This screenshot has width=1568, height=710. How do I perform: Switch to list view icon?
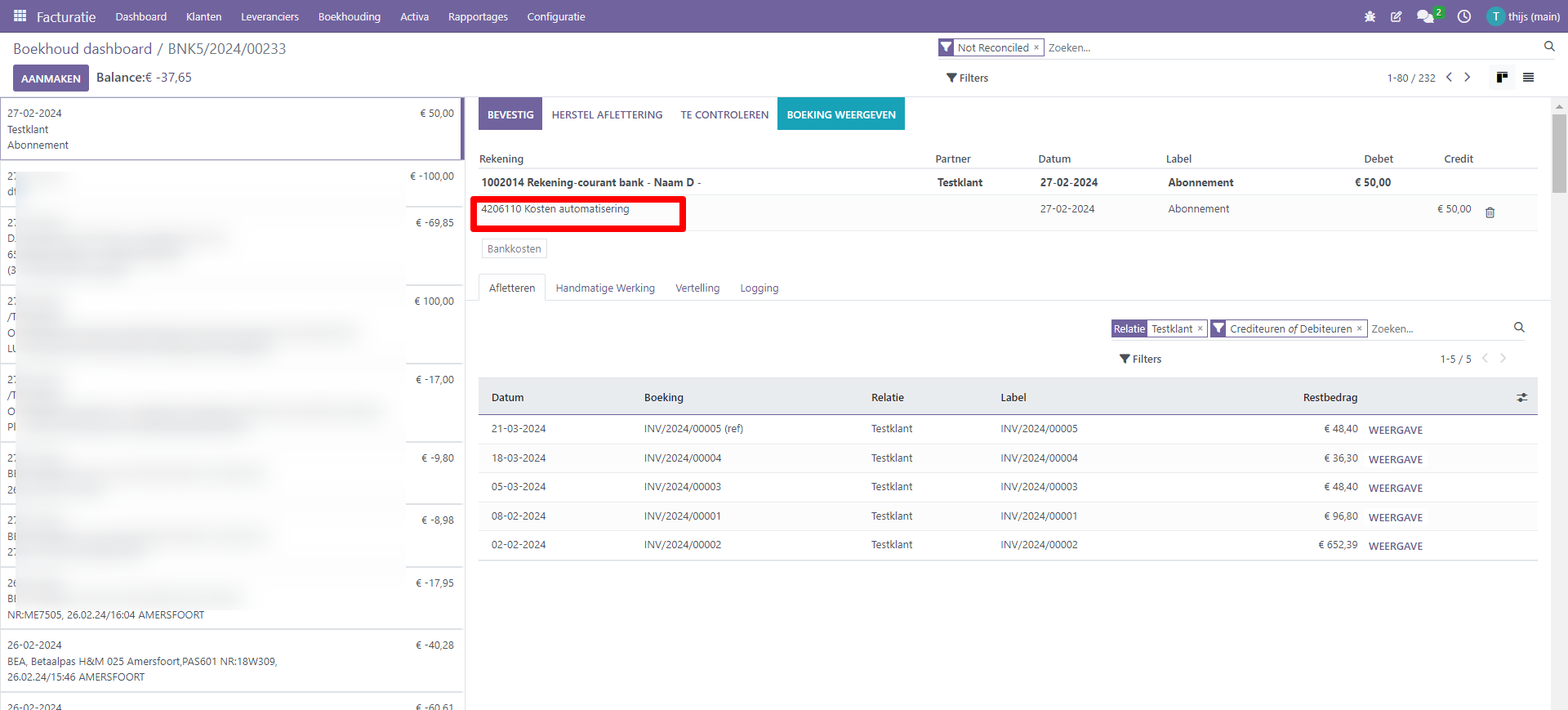[1529, 78]
